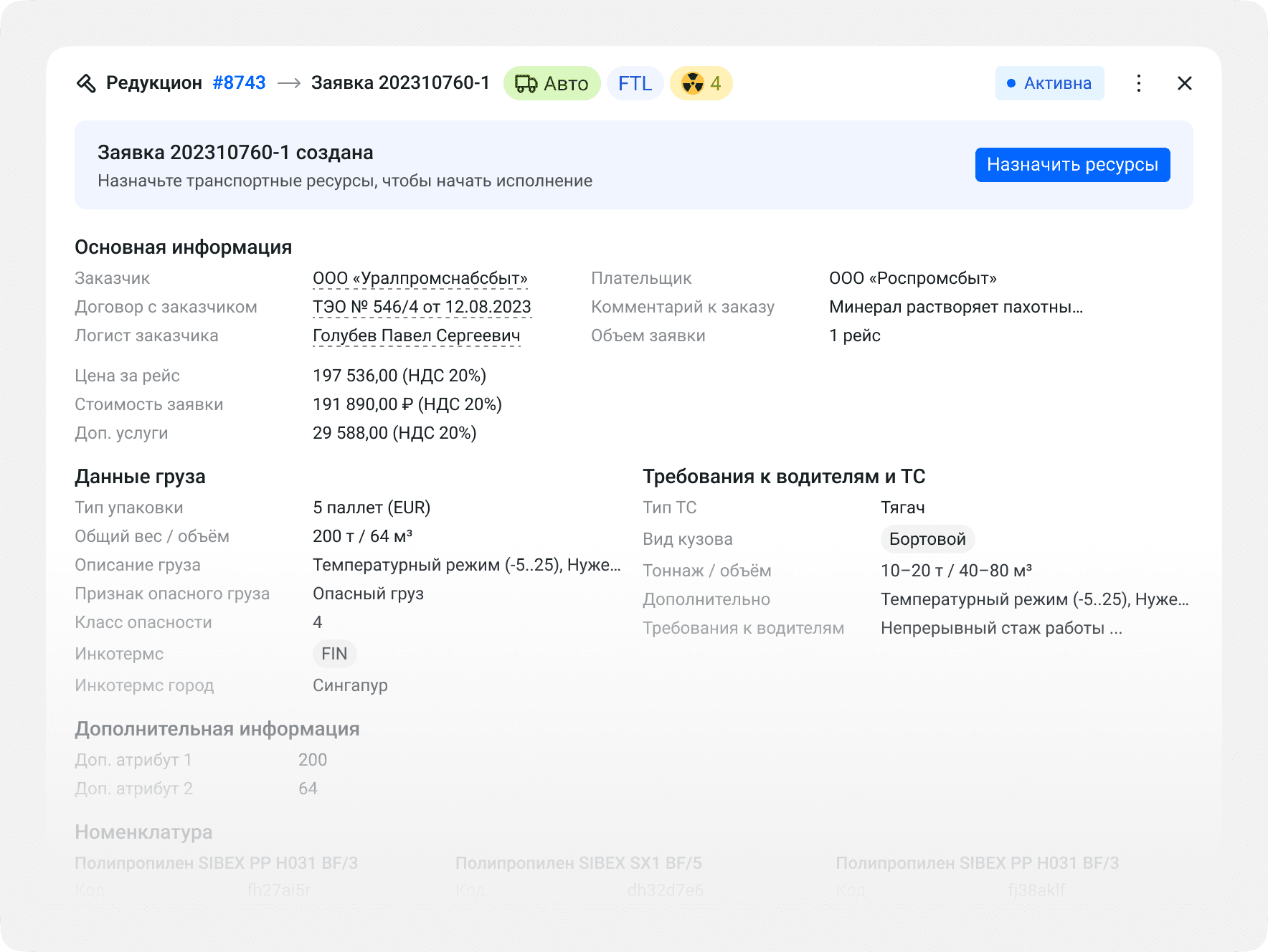Open the kebab menu with three dots

coord(1139,83)
